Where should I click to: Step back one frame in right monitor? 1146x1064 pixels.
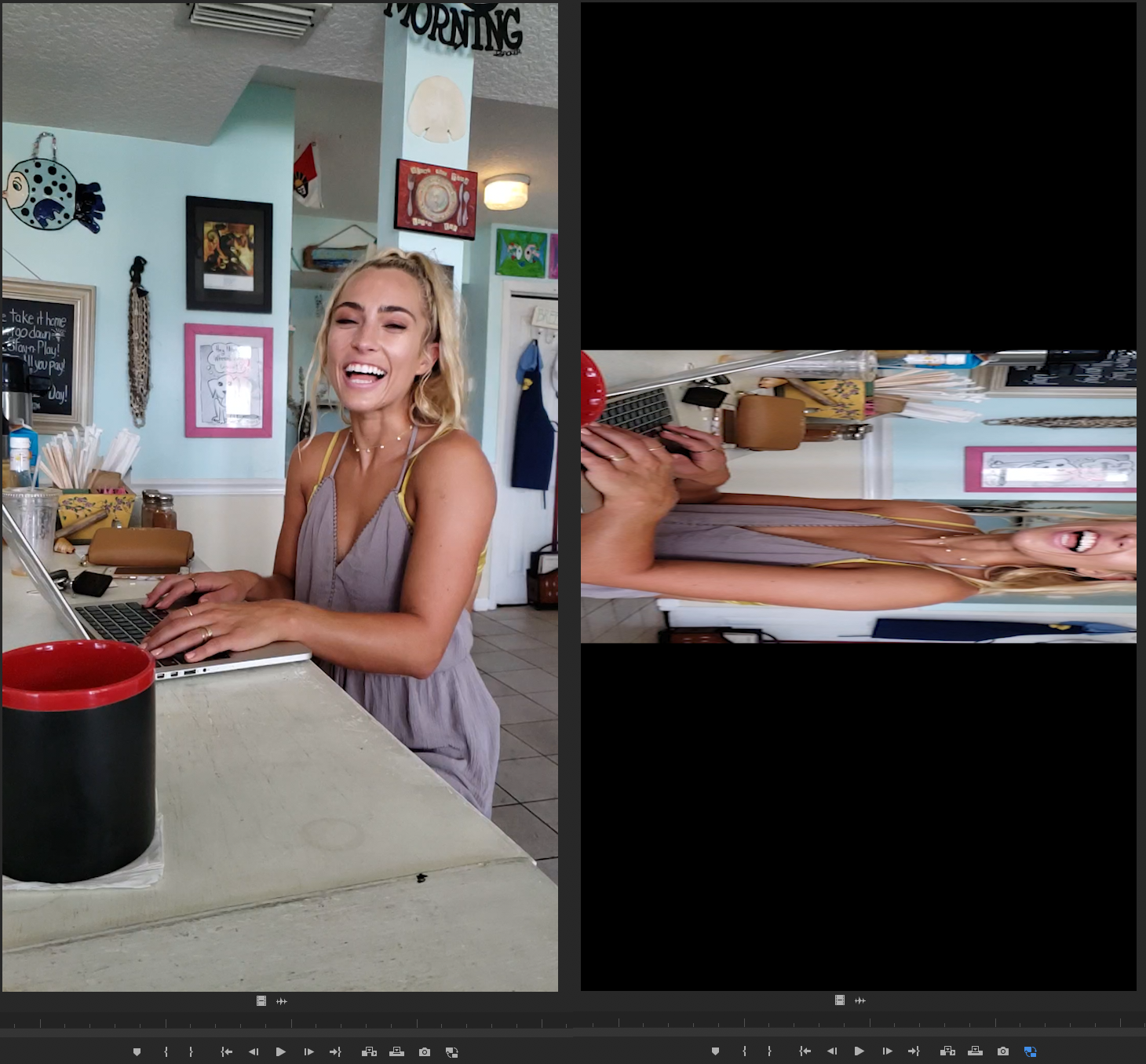tap(832, 1051)
